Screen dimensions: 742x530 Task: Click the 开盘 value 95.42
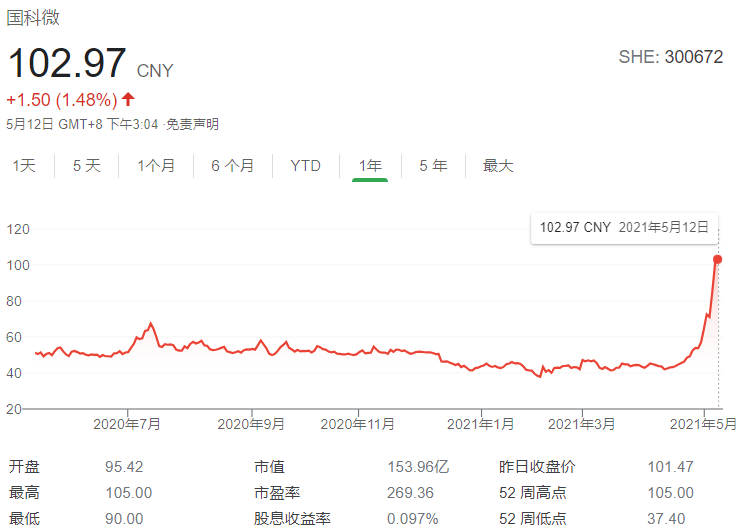(x=124, y=467)
